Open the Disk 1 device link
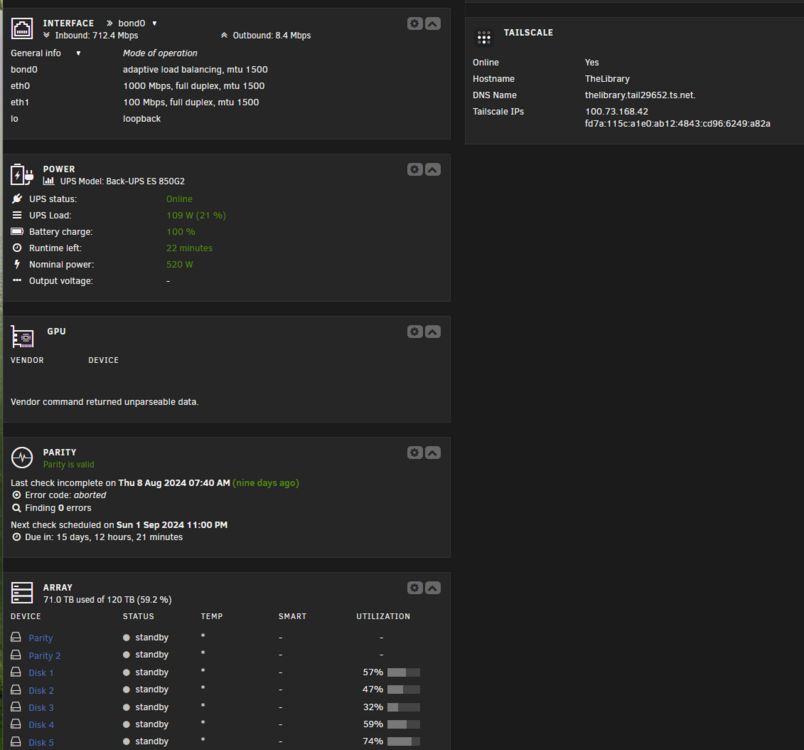The height and width of the screenshot is (750, 804). pyautogui.click(x=41, y=673)
